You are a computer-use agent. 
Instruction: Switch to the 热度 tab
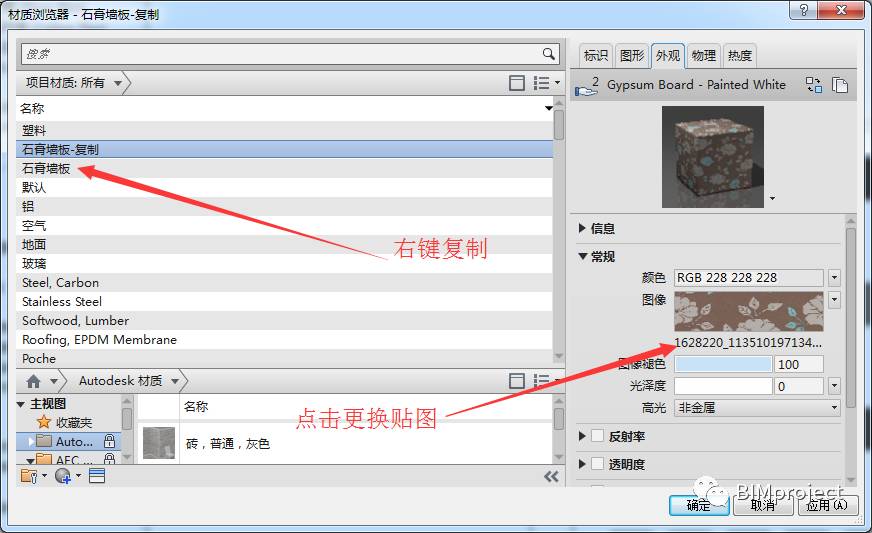coord(739,55)
